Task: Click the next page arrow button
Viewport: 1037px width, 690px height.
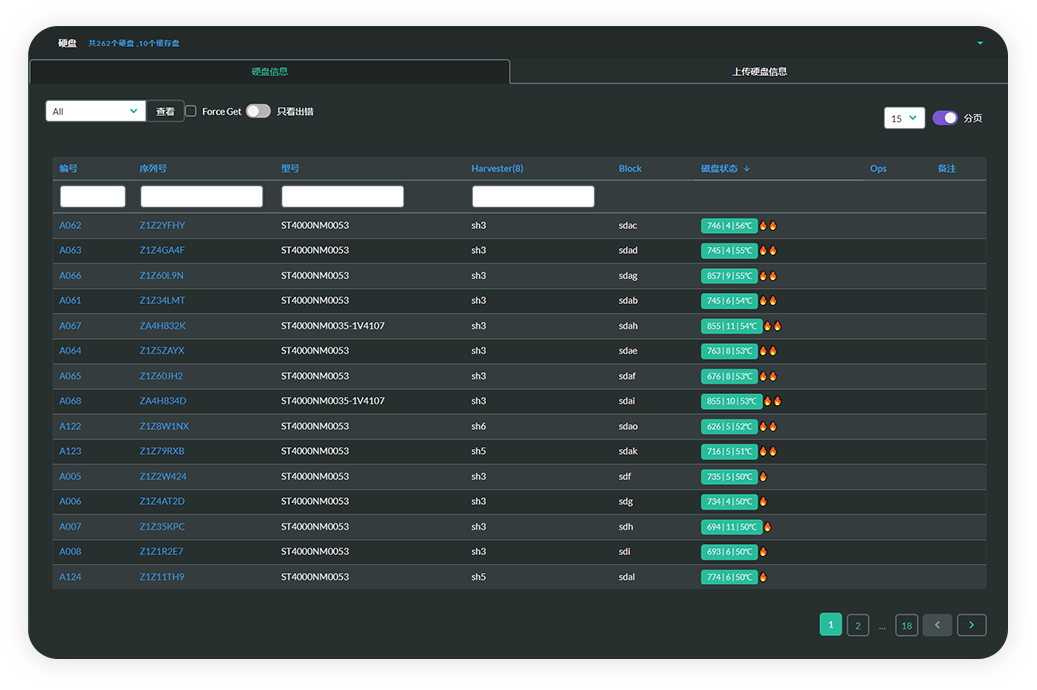Action: tap(972, 625)
